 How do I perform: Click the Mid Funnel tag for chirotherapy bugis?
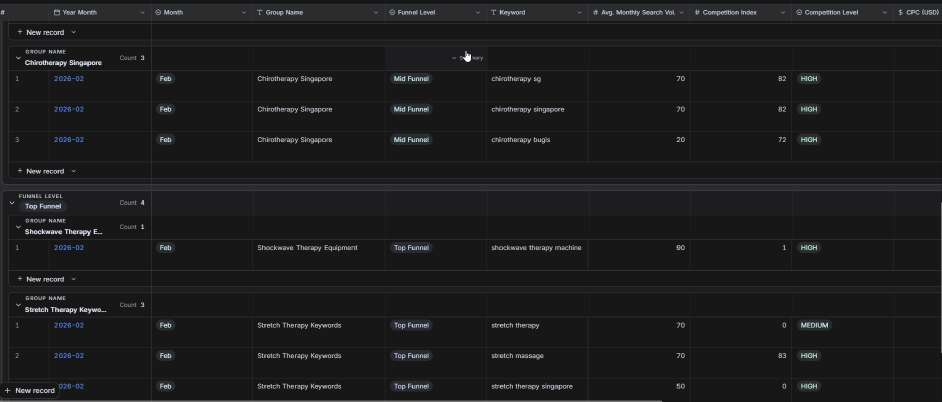point(412,139)
